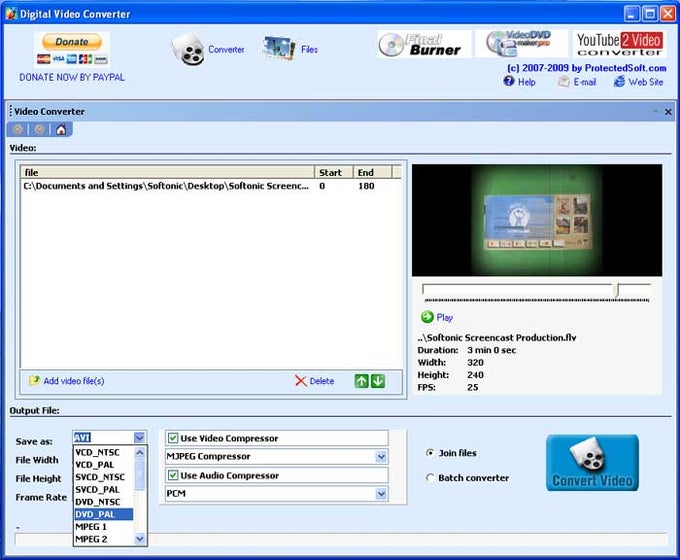Click the AVI Save as field

point(103,437)
